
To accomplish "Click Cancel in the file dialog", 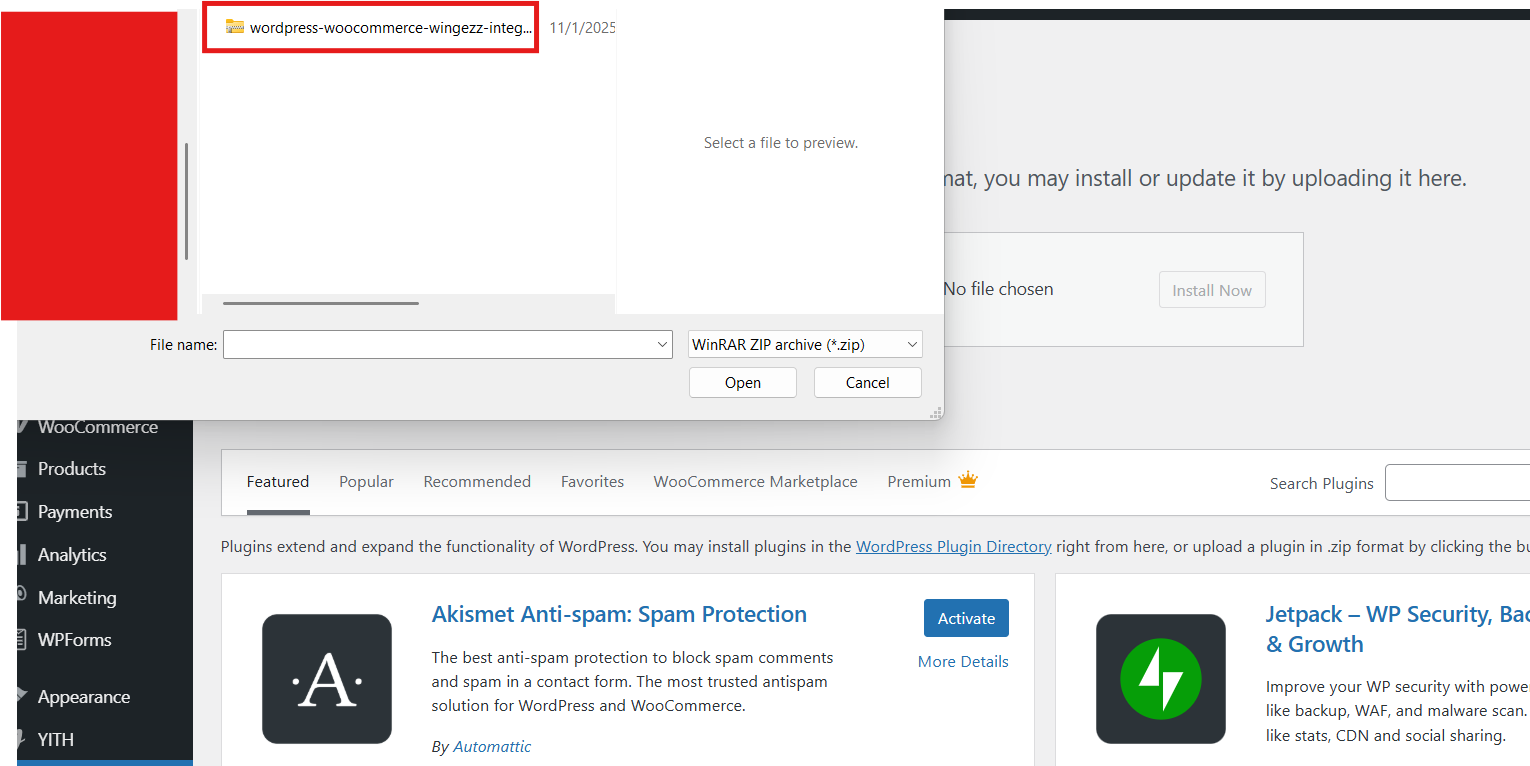I will [x=867, y=383].
